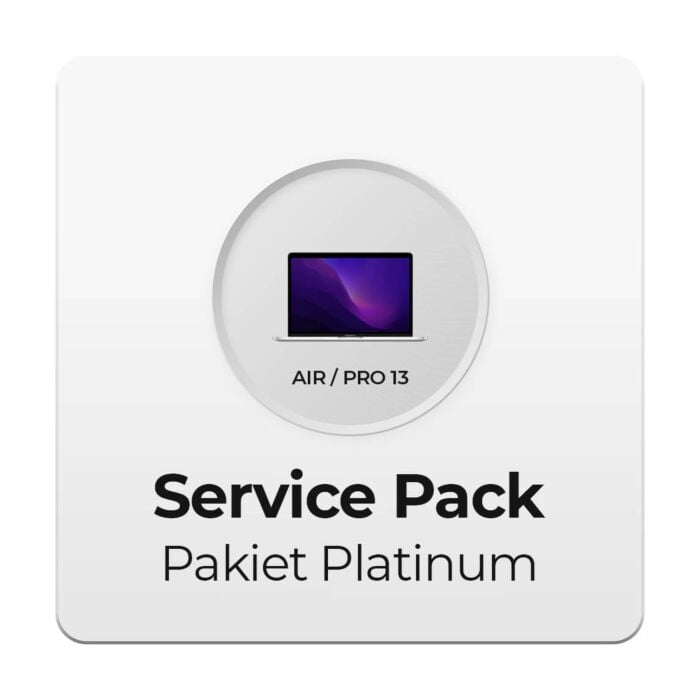The image size is (700, 700).
Task: Click the PRO 13 label text
Action: pyautogui.click(x=376, y=378)
